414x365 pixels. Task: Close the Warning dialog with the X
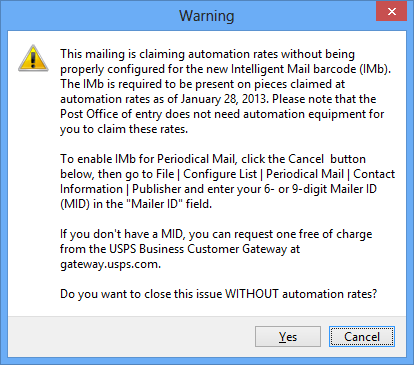click(392, 11)
